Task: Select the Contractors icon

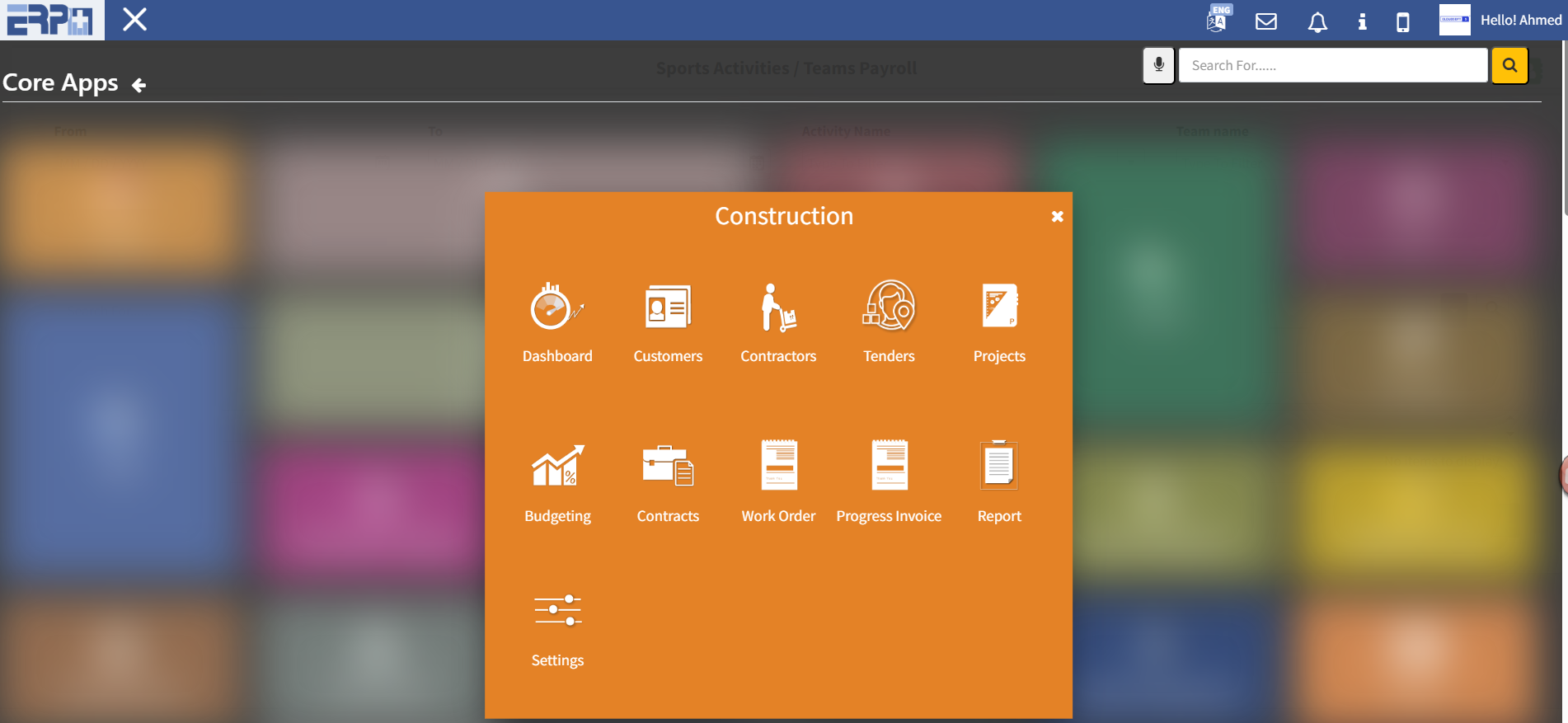Action: point(778,308)
